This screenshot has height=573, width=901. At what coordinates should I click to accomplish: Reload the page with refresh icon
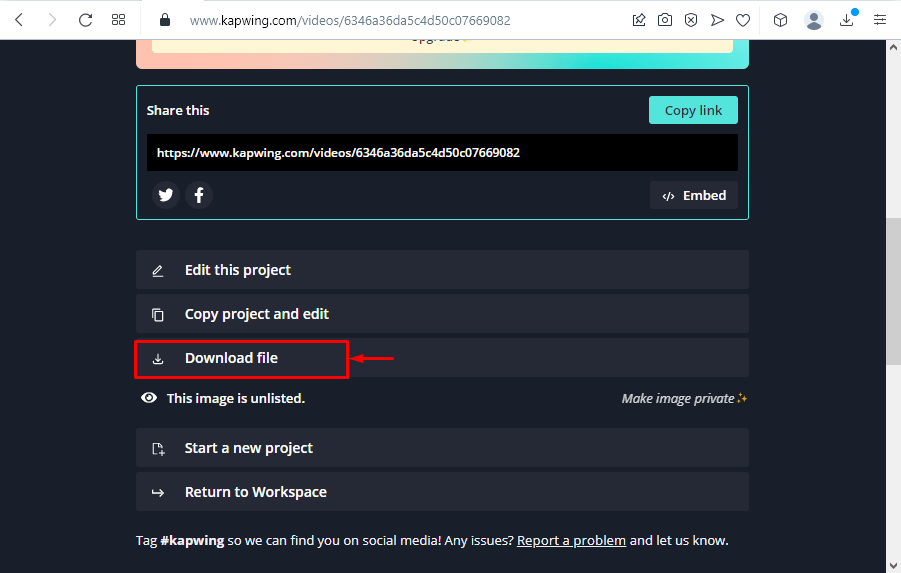coord(86,20)
